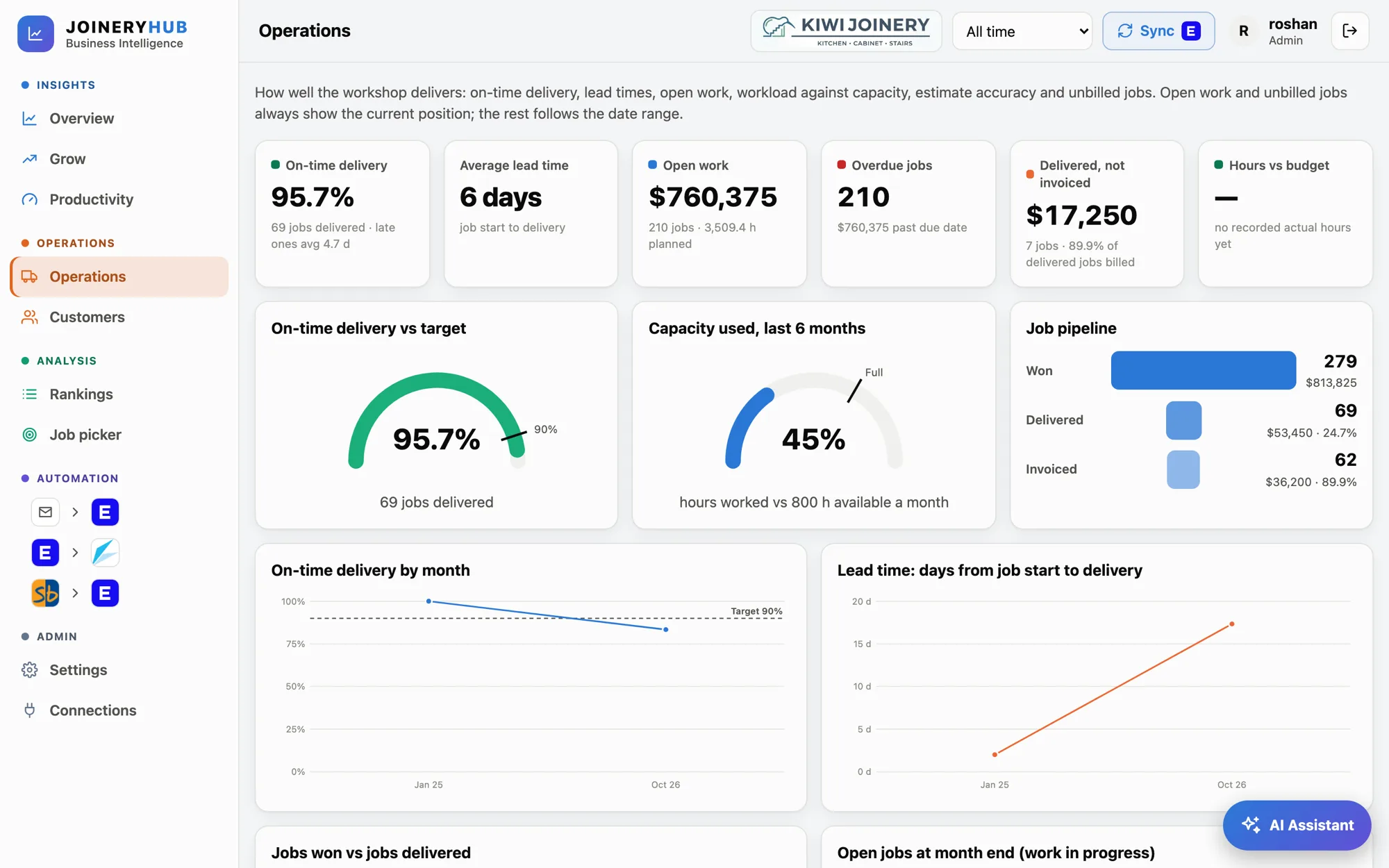Screen dimensions: 1389x868
Task: Click the Delivered, not invoiced card
Action: (1097, 214)
